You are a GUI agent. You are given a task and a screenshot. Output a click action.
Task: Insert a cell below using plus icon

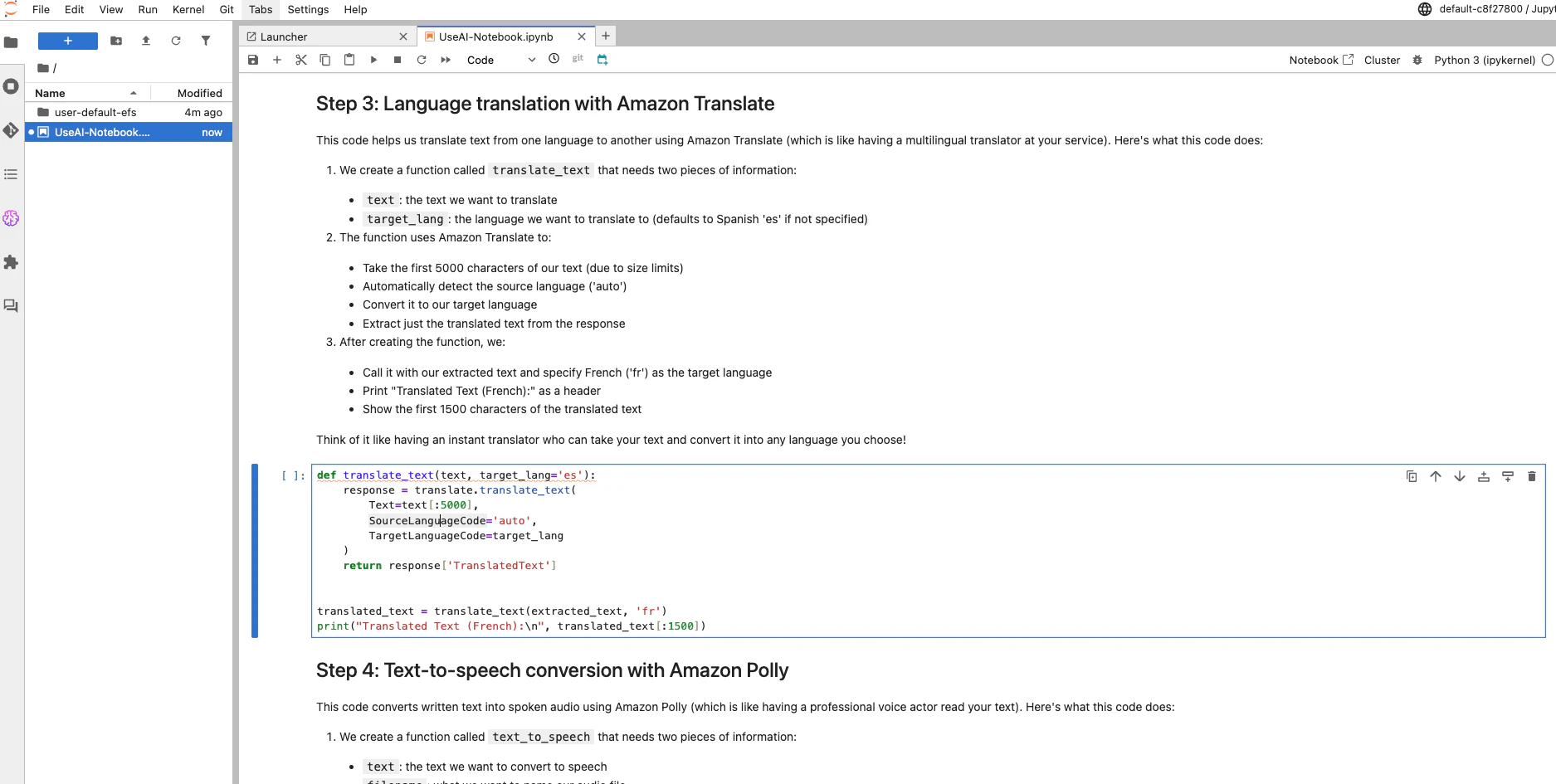[x=277, y=60]
